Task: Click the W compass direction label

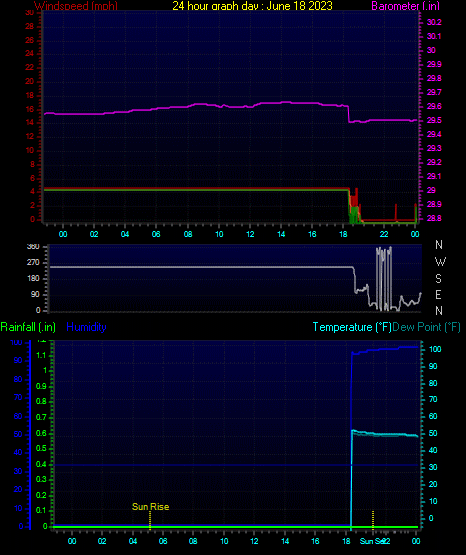Action: pos(440,262)
